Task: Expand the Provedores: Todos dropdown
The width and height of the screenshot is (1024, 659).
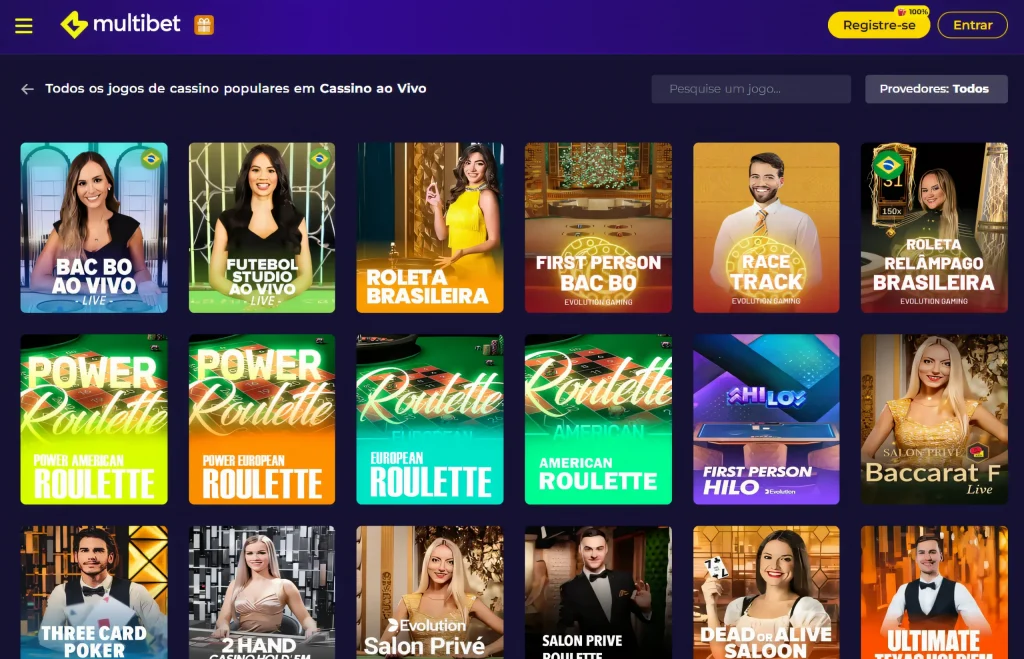Action: pos(936,89)
